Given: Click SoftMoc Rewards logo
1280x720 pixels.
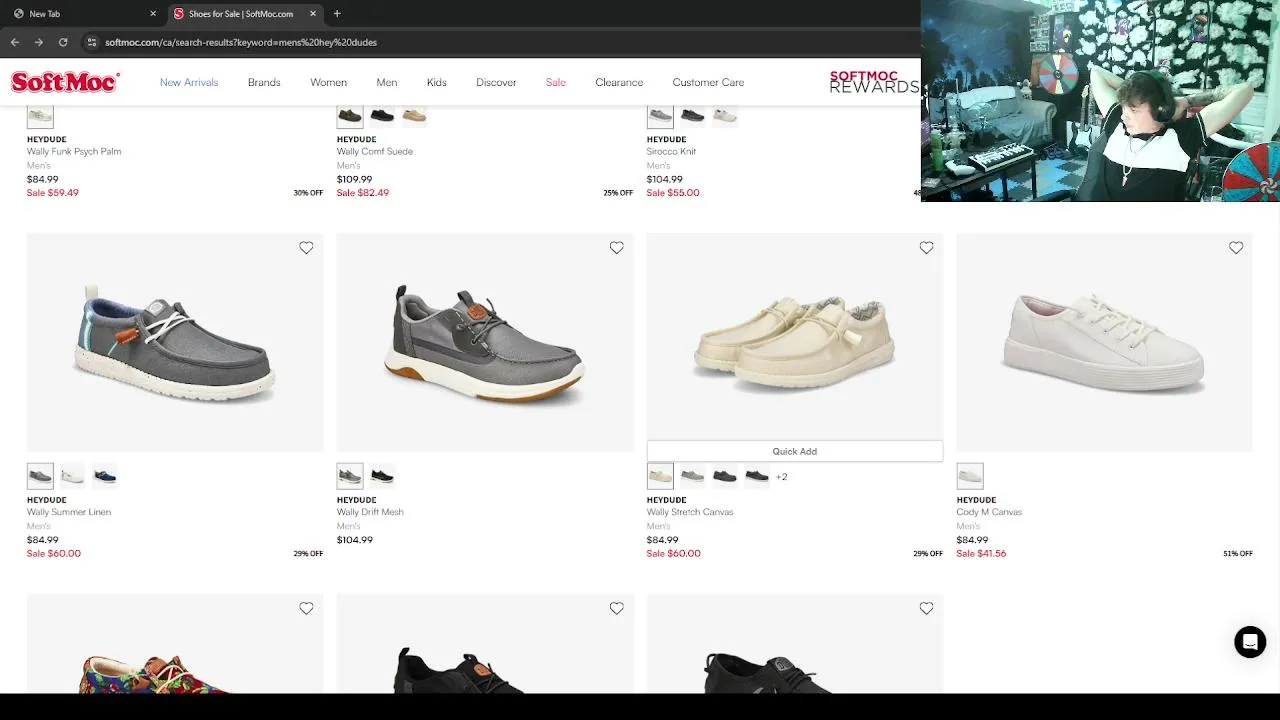Looking at the screenshot, I should 874,82.
